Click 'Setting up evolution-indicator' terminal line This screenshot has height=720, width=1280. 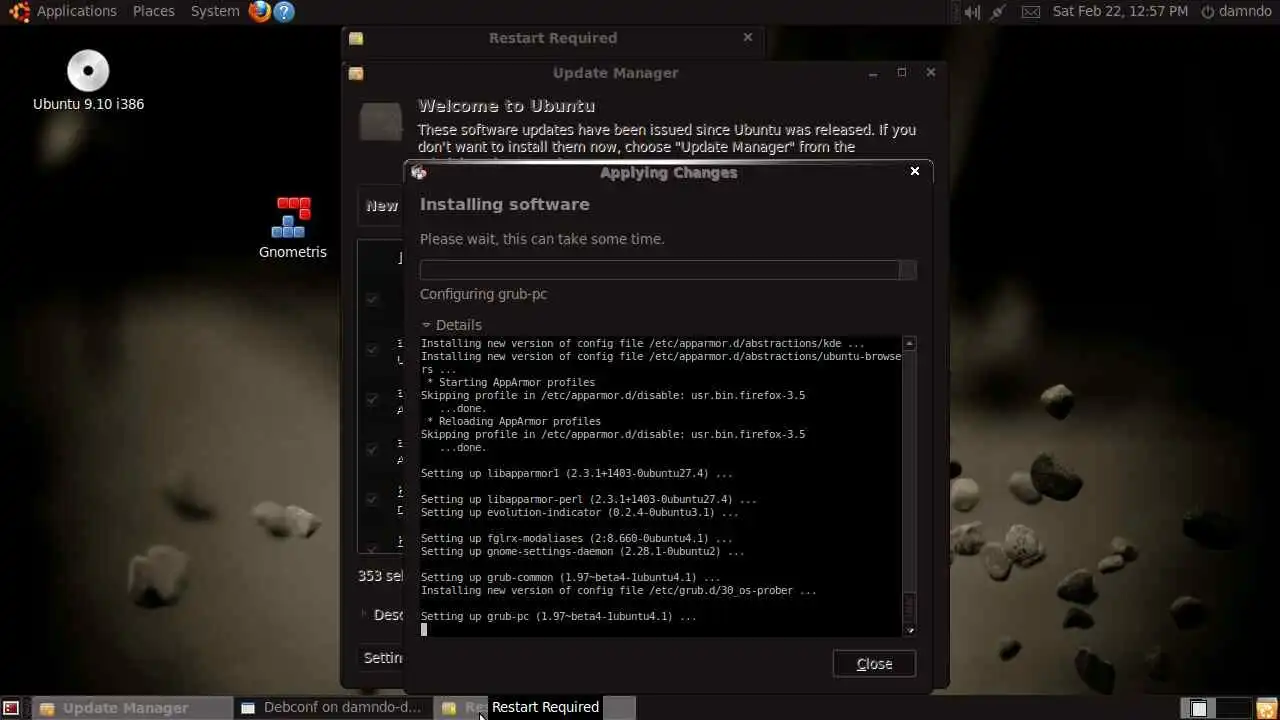(579, 512)
